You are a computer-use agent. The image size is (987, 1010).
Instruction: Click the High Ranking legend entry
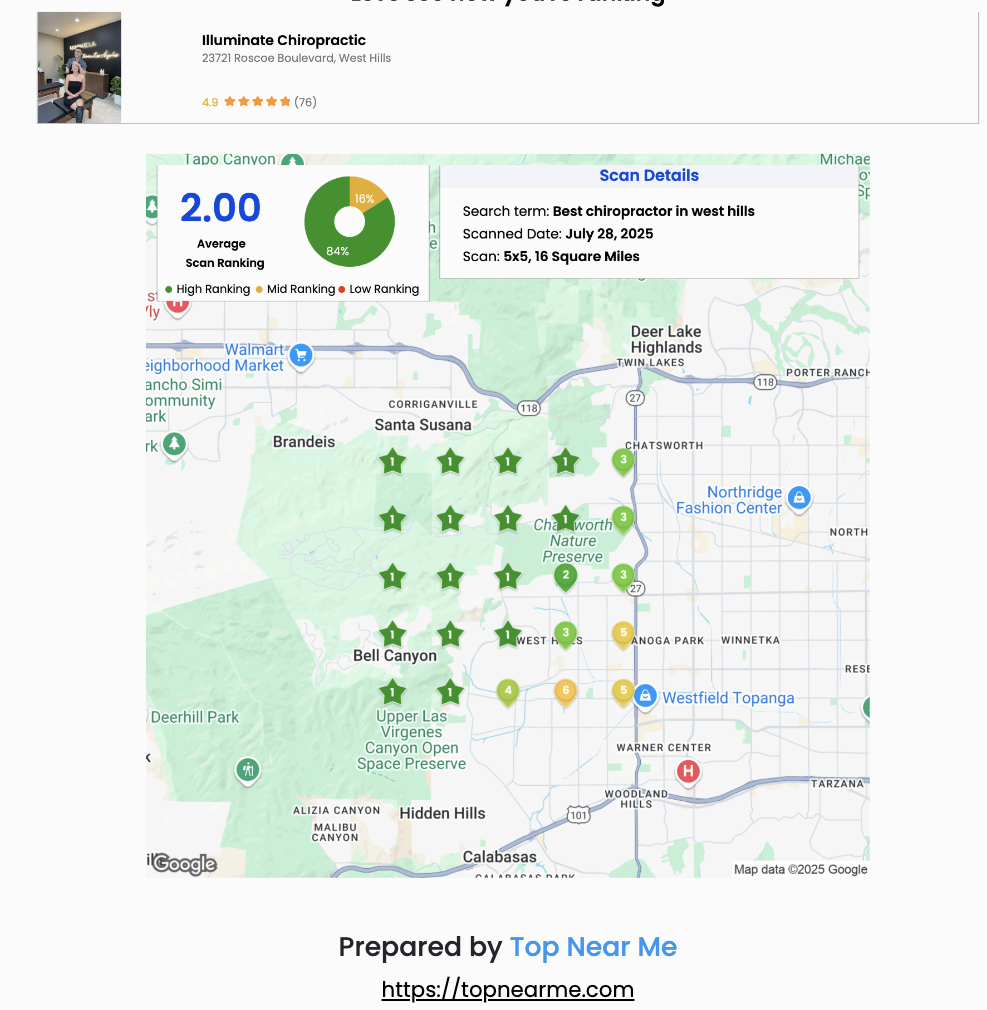[x=207, y=289]
